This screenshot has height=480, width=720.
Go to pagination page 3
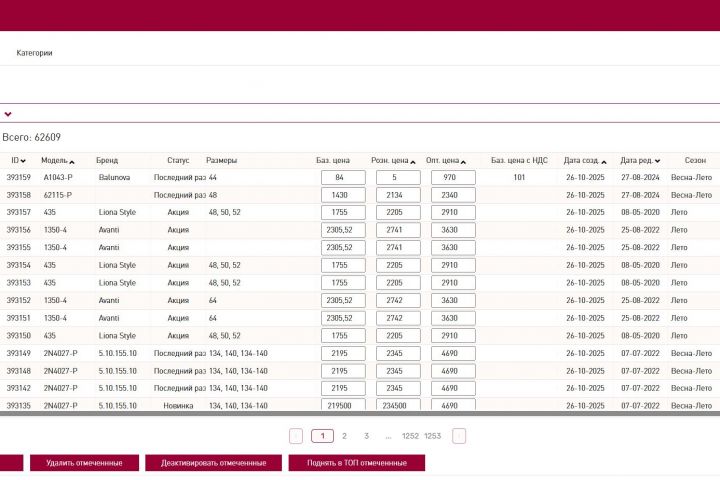[366, 436]
